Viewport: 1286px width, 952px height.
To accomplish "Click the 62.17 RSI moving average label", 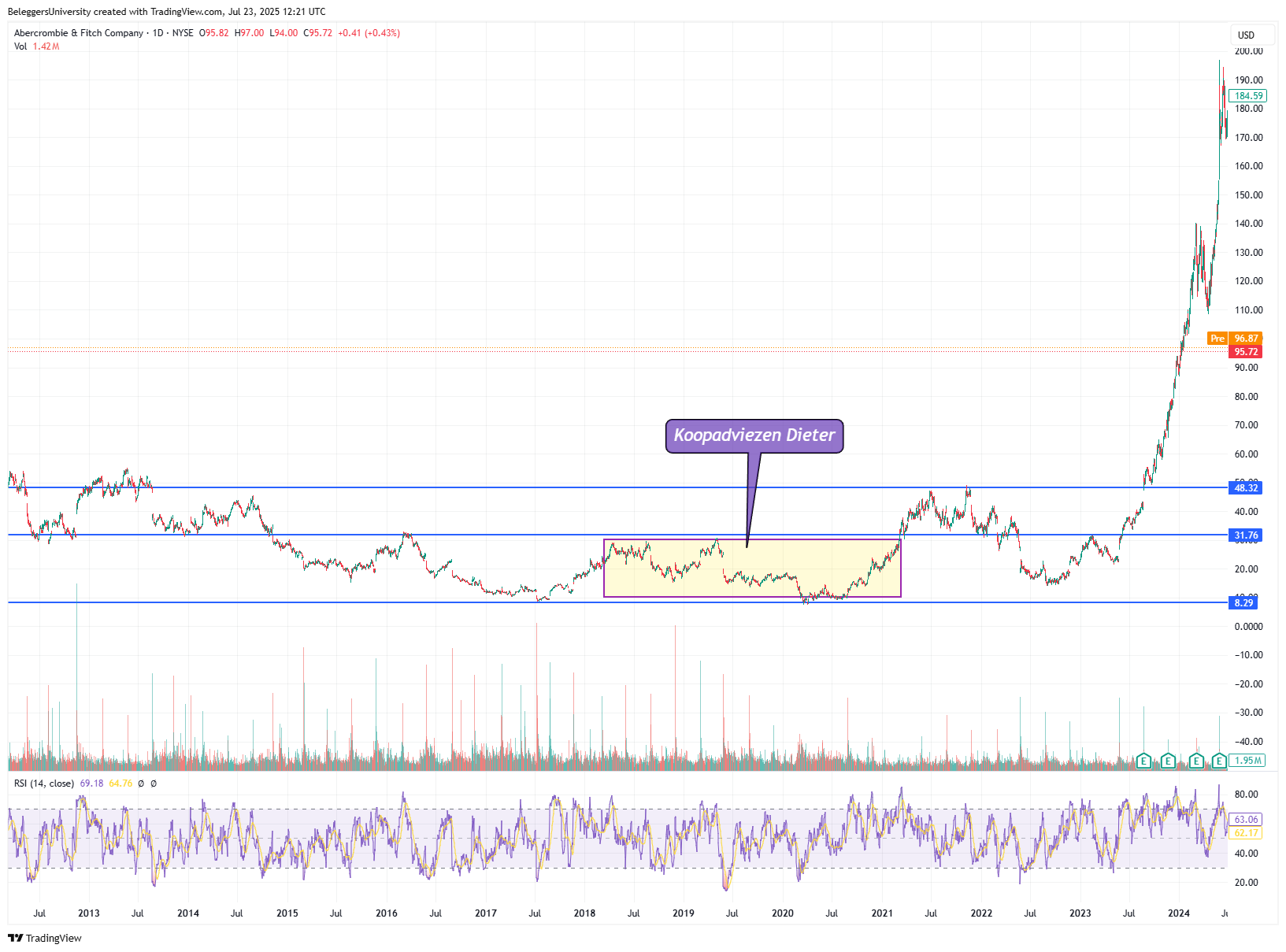I will 1245,833.
